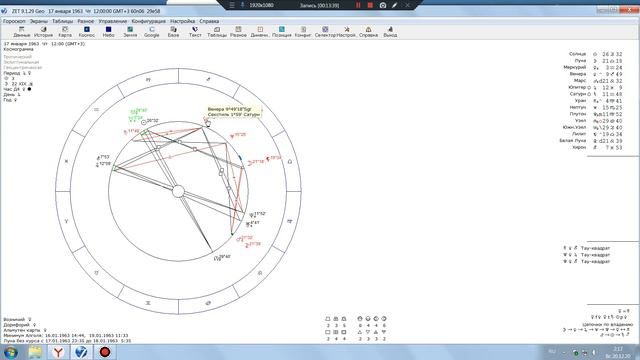This screenshot has width=640, height=360.
Task: Select the Марс row in planet list
Action: pyautogui.click(x=598, y=81)
